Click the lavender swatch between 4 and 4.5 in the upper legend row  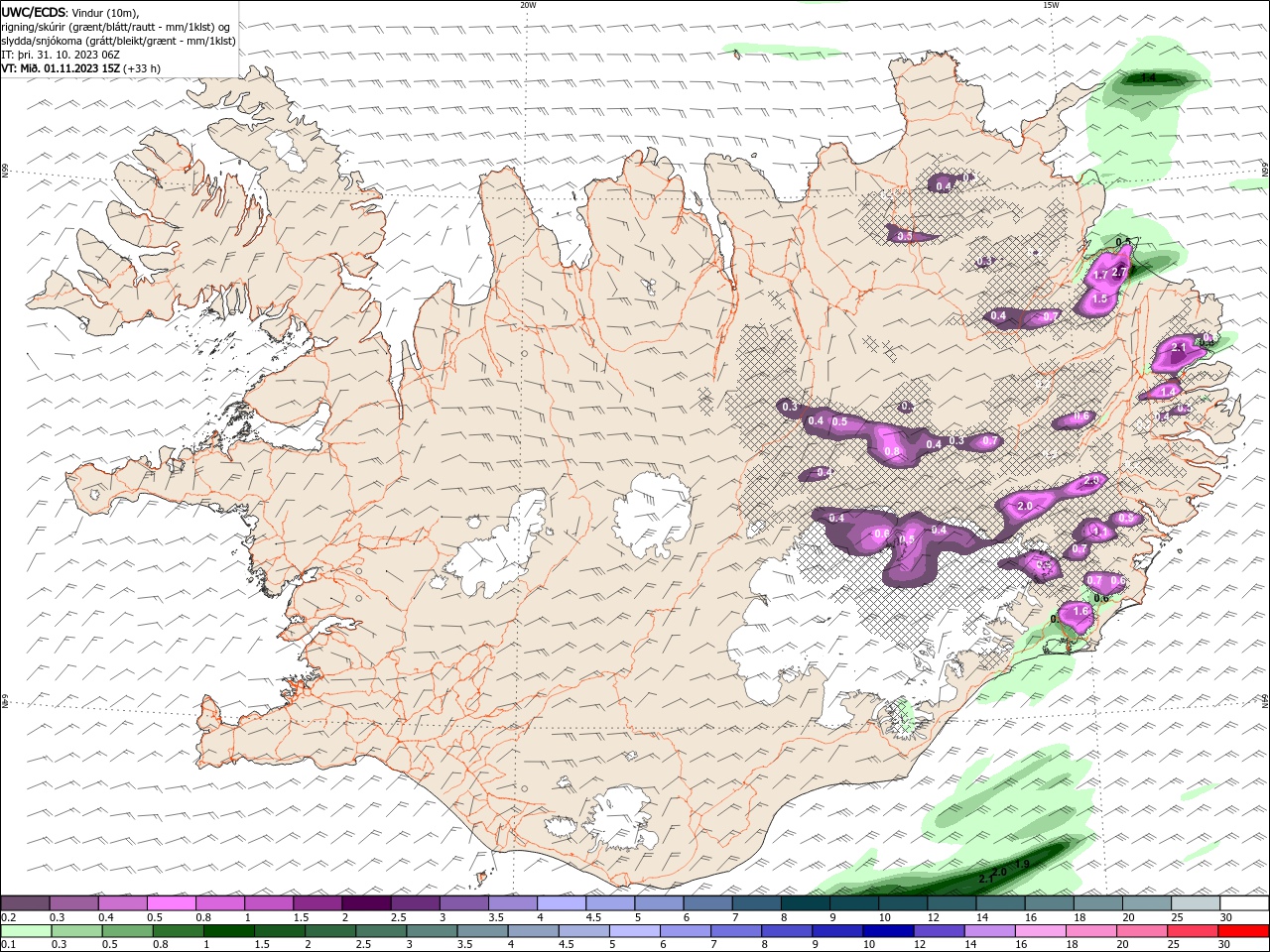tap(561, 903)
